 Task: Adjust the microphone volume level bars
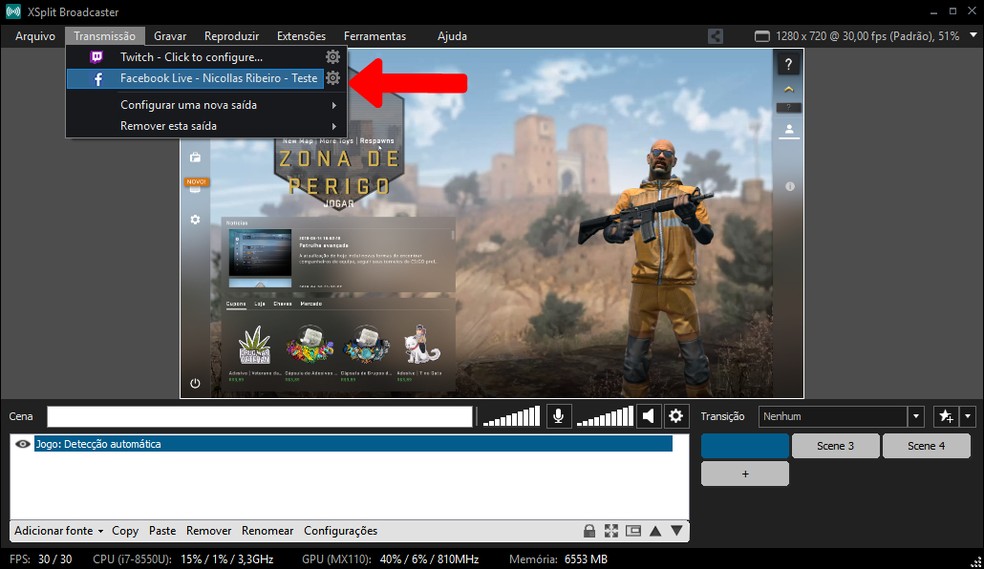point(511,416)
